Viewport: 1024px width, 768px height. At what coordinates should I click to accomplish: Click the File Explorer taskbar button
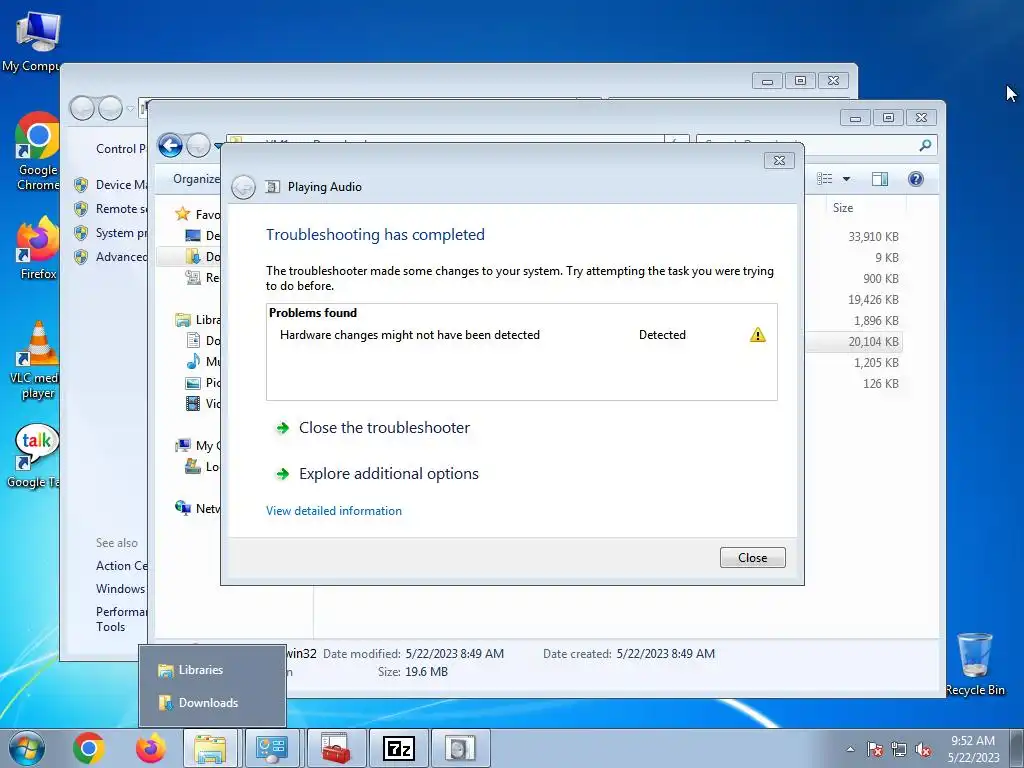[211, 748]
